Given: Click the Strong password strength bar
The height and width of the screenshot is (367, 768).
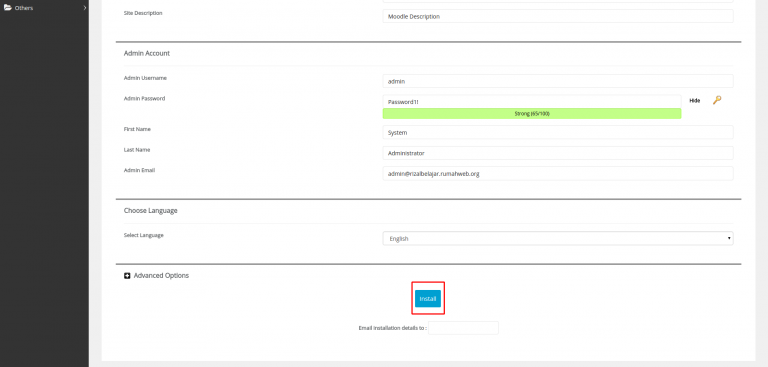Looking at the screenshot, I should (532, 114).
